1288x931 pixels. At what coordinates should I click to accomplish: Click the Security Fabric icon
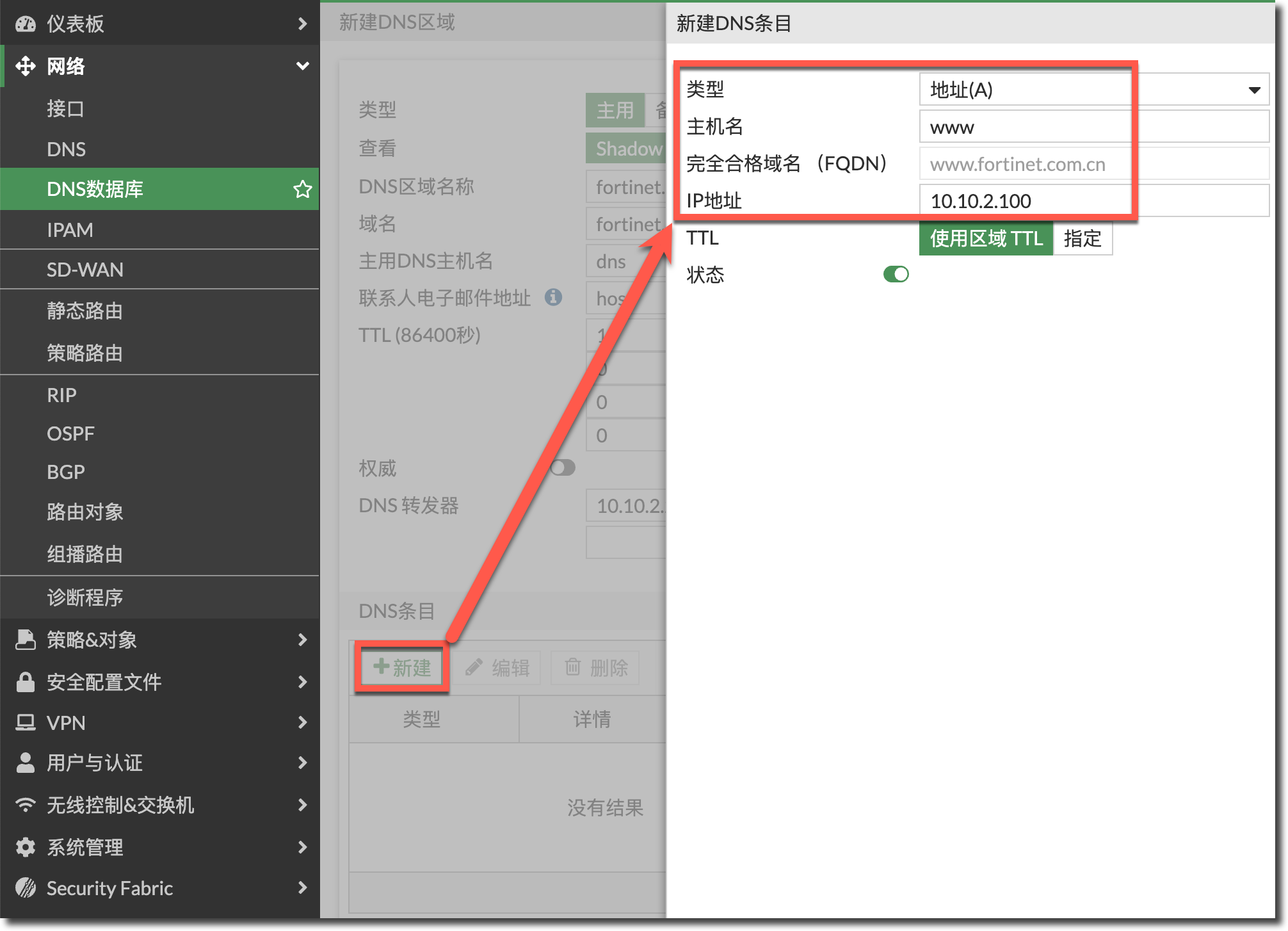tap(26, 888)
